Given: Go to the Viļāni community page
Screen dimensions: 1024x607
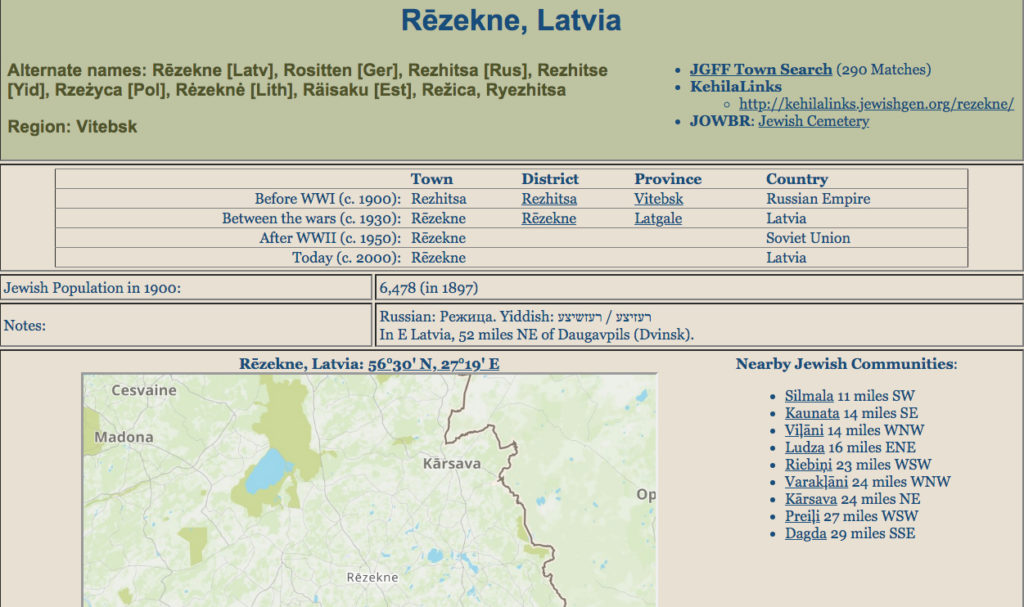Looking at the screenshot, I should 805,430.
